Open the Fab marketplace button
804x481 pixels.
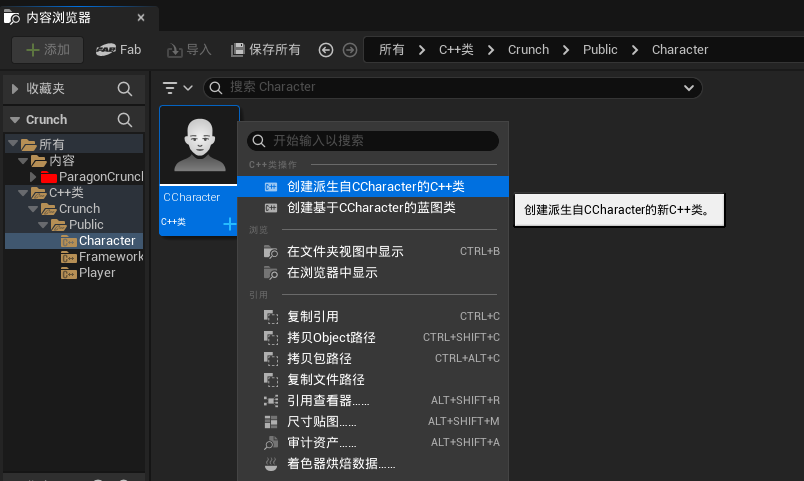(x=118, y=50)
